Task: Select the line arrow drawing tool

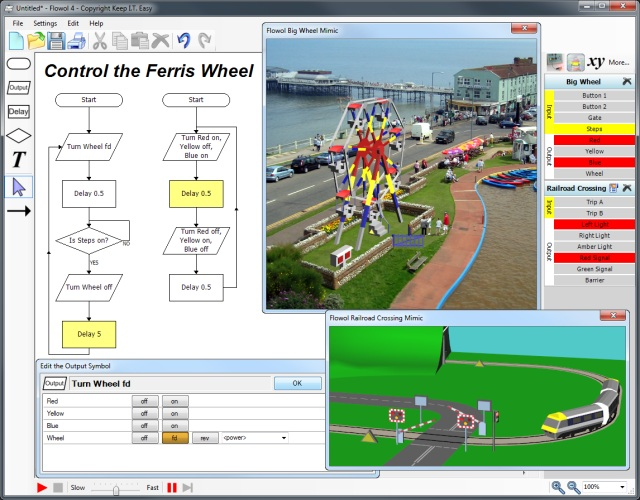Action: pos(18,211)
